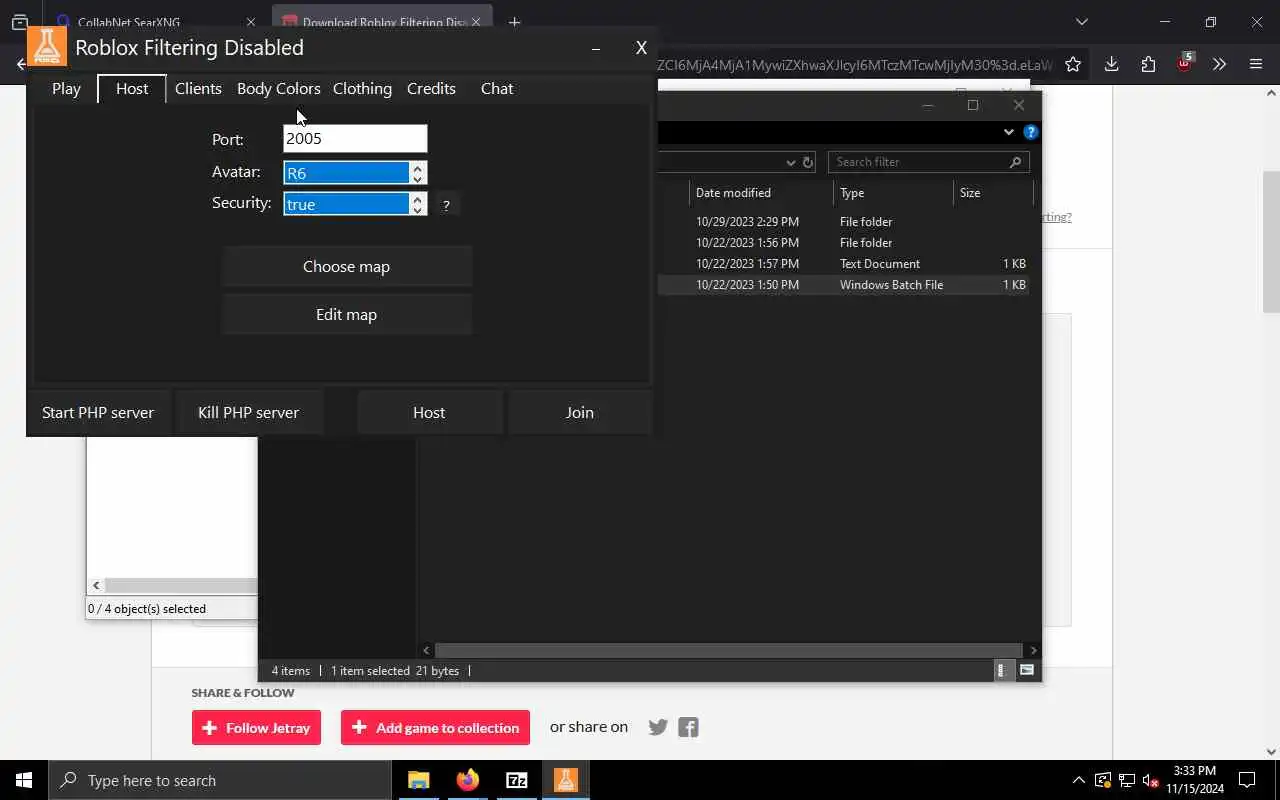Viewport: 1280px width, 800px height.
Task: Click the search magnifier icon in Explorer
Action: click(x=1015, y=162)
